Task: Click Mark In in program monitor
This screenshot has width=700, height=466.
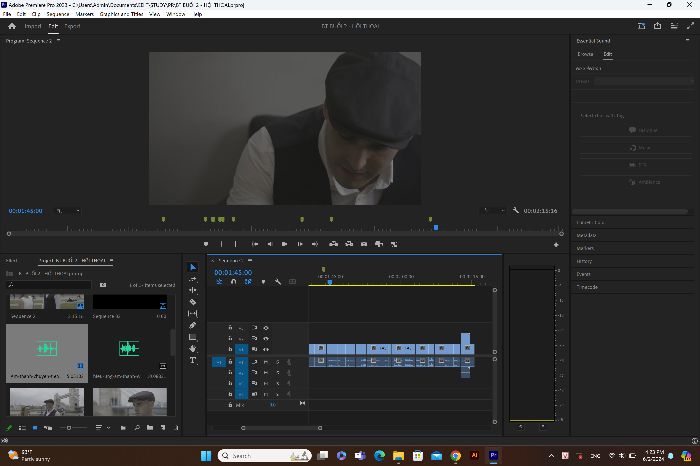Action: [221, 244]
